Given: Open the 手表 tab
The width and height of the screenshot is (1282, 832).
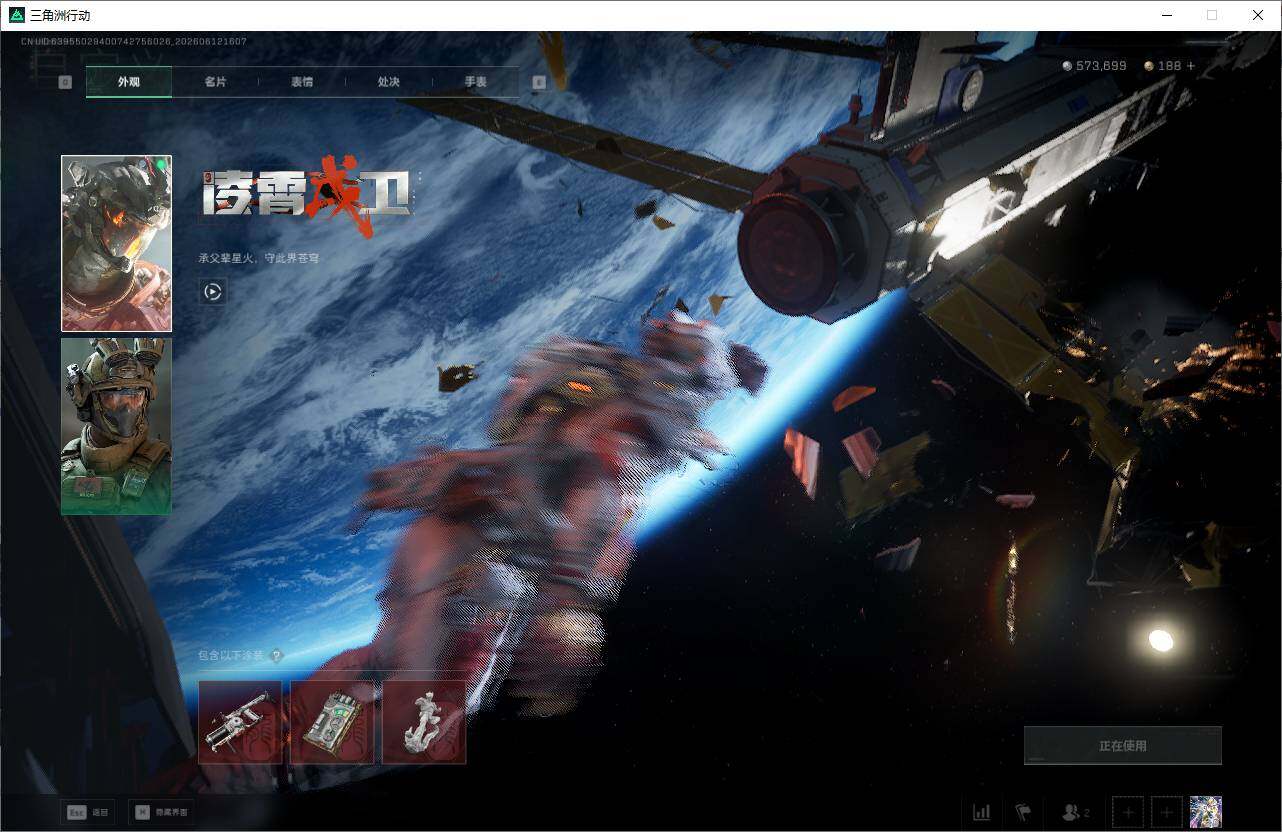Looking at the screenshot, I should click(x=476, y=82).
